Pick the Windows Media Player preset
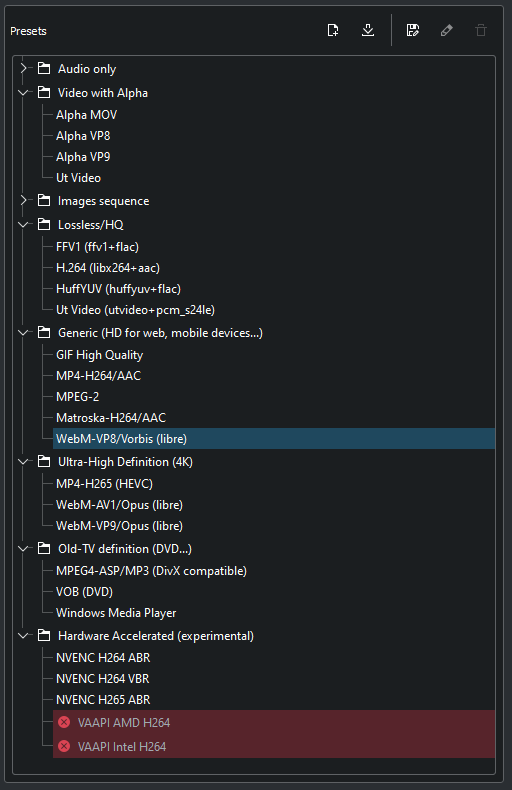The image size is (512, 790). (274, 613)
